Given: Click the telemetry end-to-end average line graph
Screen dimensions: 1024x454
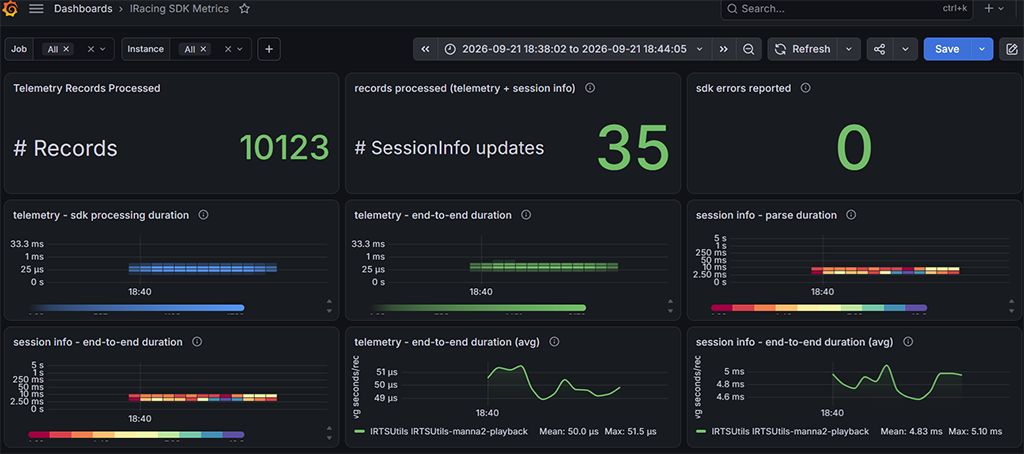Looking at the screenshot, I should pos(554,382).
